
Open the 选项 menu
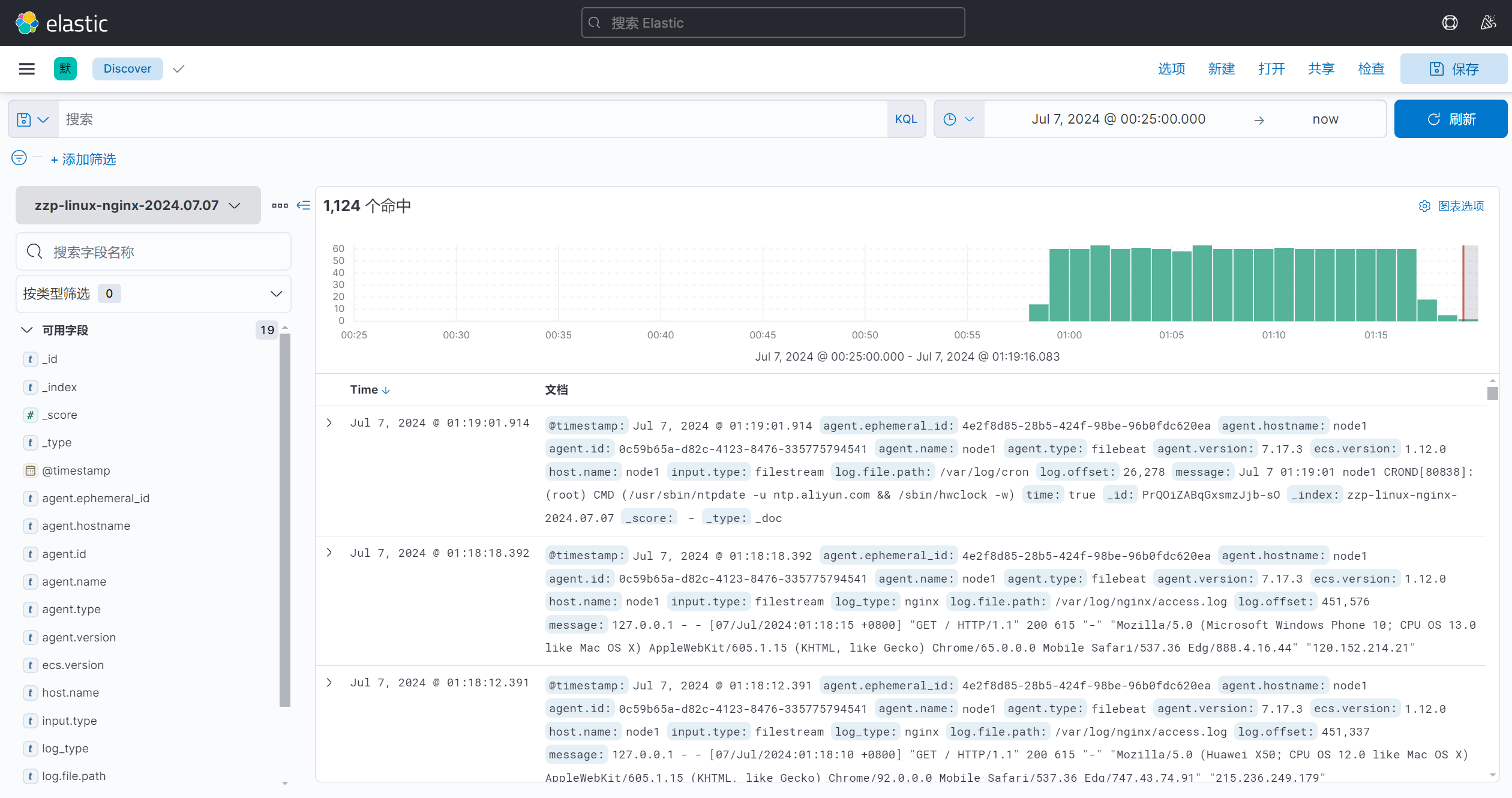(x=1172, y=69)
